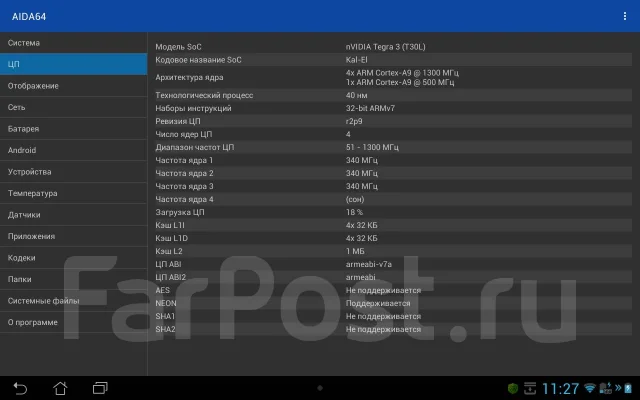Tap the download notification icon
The height and width of the screenshot is (400, 640).
(530, 388)
